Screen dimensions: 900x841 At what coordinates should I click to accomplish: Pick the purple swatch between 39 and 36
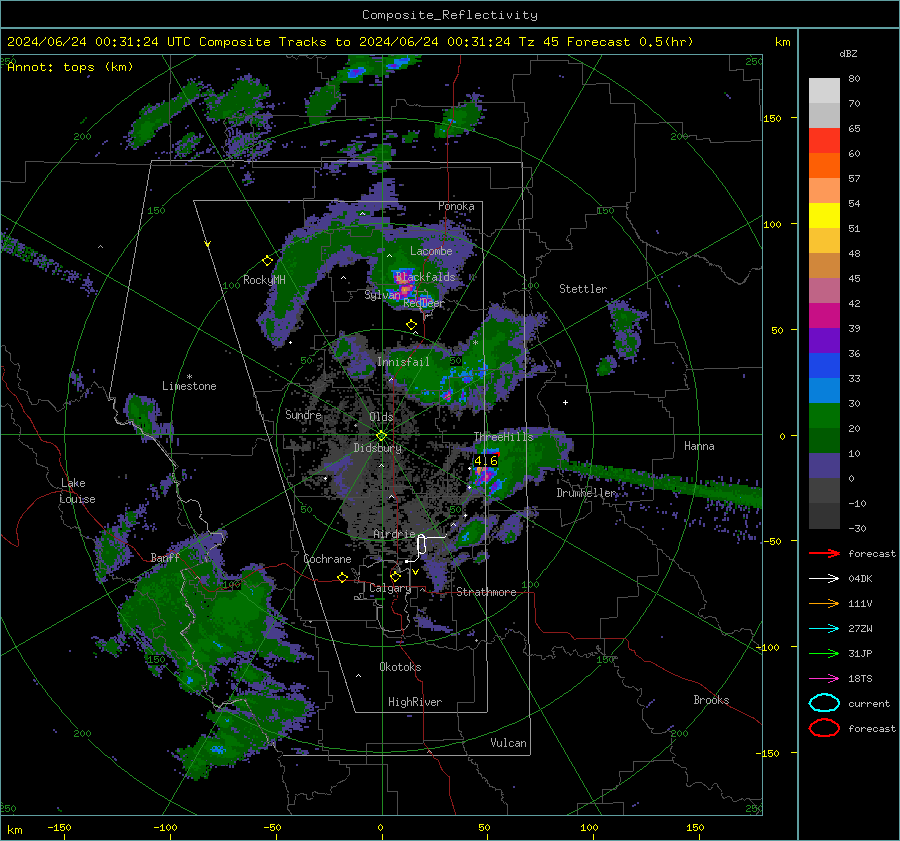point(824,340)
